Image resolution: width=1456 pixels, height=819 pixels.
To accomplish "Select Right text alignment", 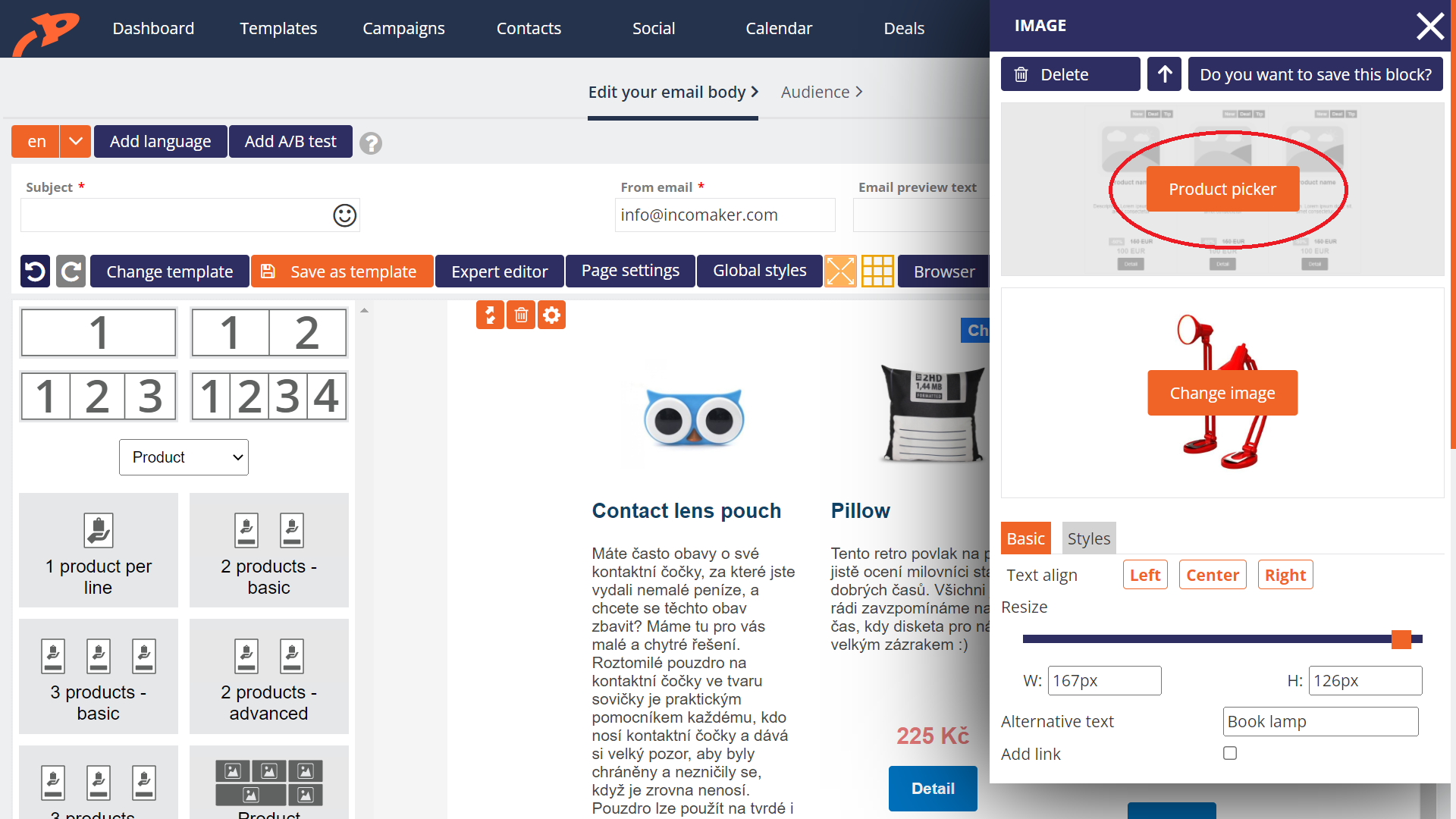I will click(x=1285, y=575).
